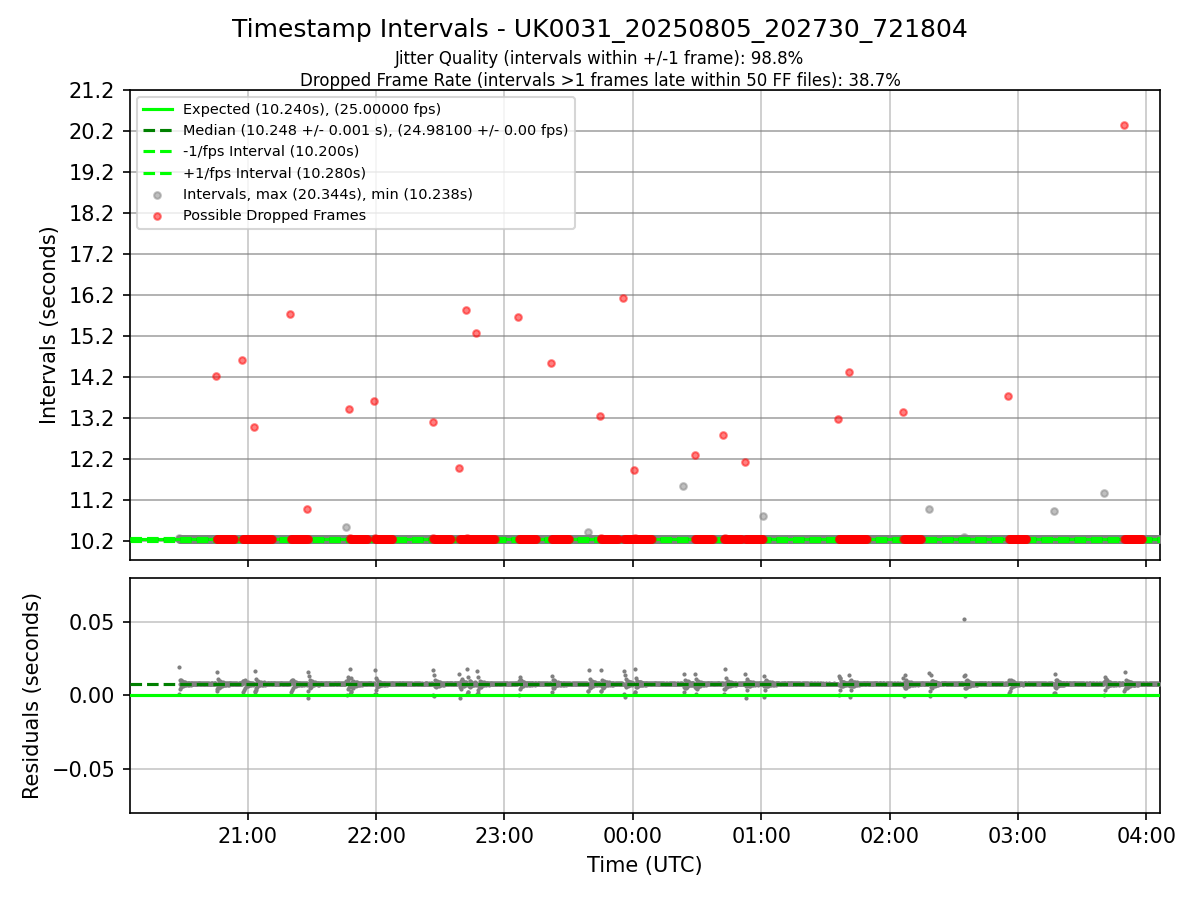
Task: Click the red marker beside "Possible Dropped Frames"
Action: click(157, 216)
